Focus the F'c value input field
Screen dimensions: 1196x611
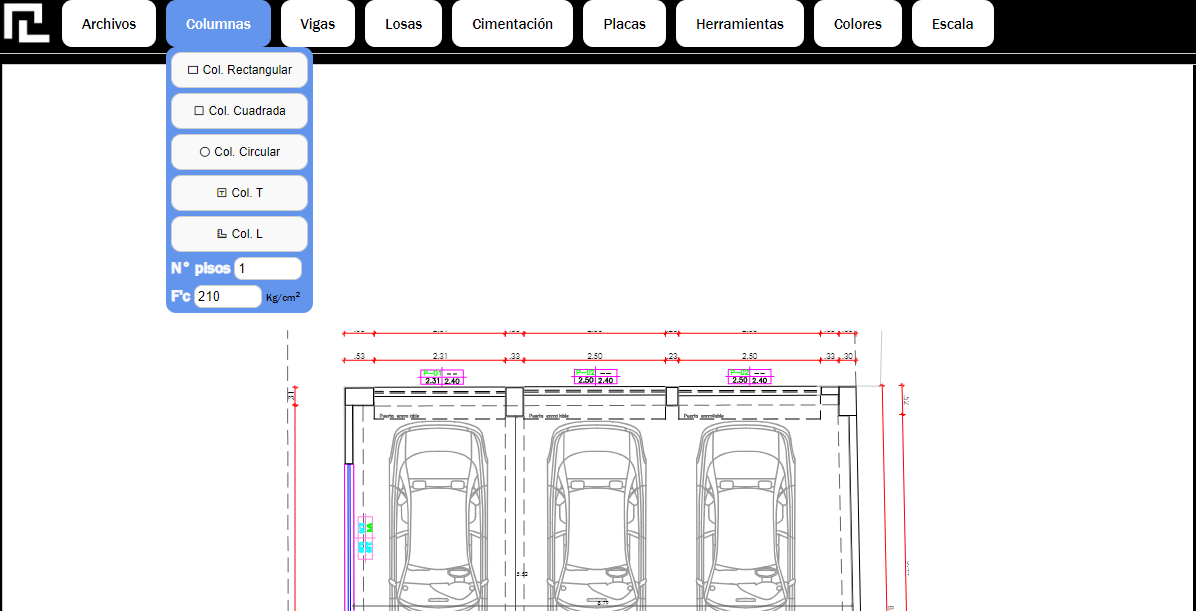[x=228, y=297]
